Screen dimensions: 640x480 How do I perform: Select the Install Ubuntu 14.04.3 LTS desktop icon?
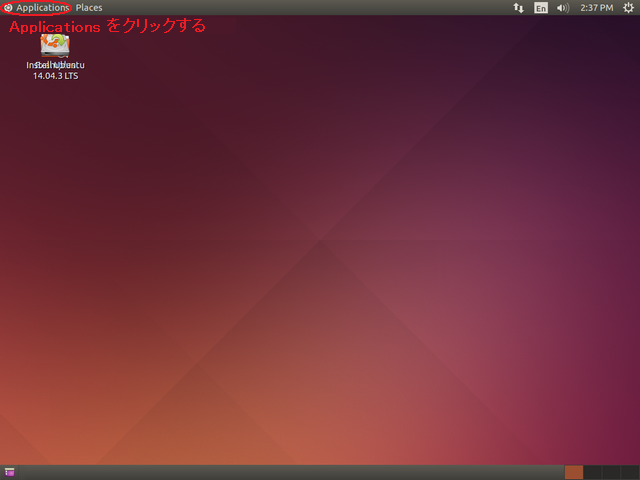point(55,57)
